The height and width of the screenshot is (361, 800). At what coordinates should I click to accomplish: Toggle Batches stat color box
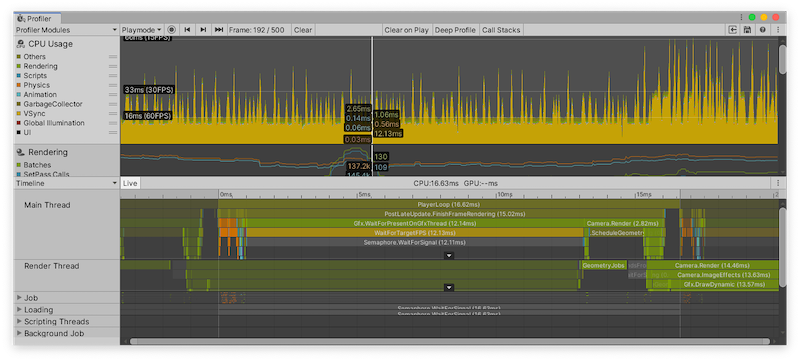[19, 165]
